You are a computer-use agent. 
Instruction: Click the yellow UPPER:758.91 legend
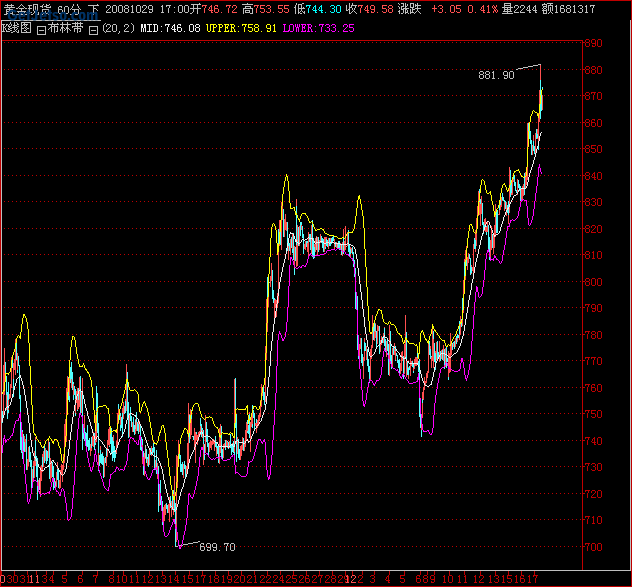tap(241, 28)
